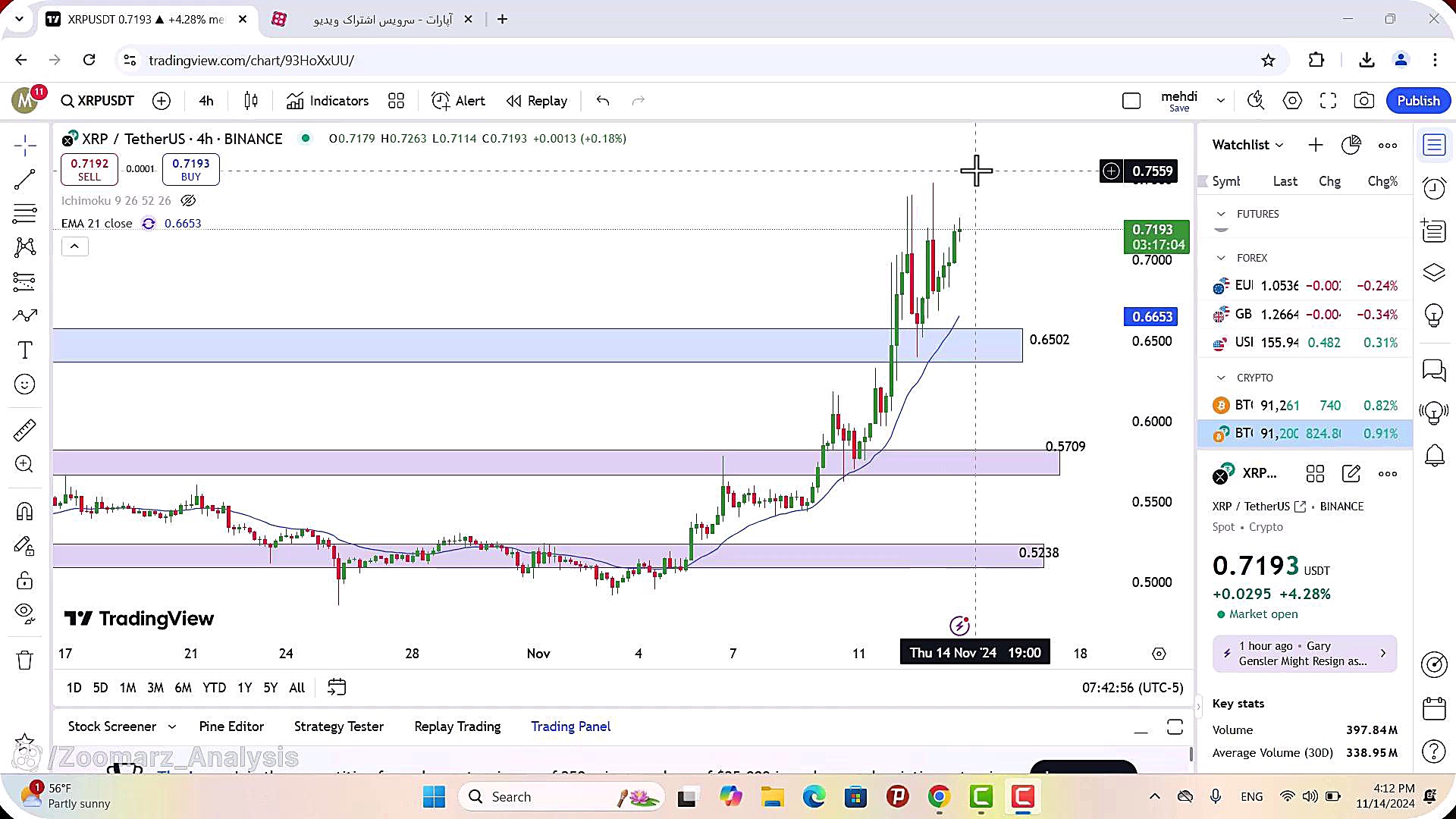Open the 4h interval dropdown
Screen dimensions: 1456x819
coord(206,101)
